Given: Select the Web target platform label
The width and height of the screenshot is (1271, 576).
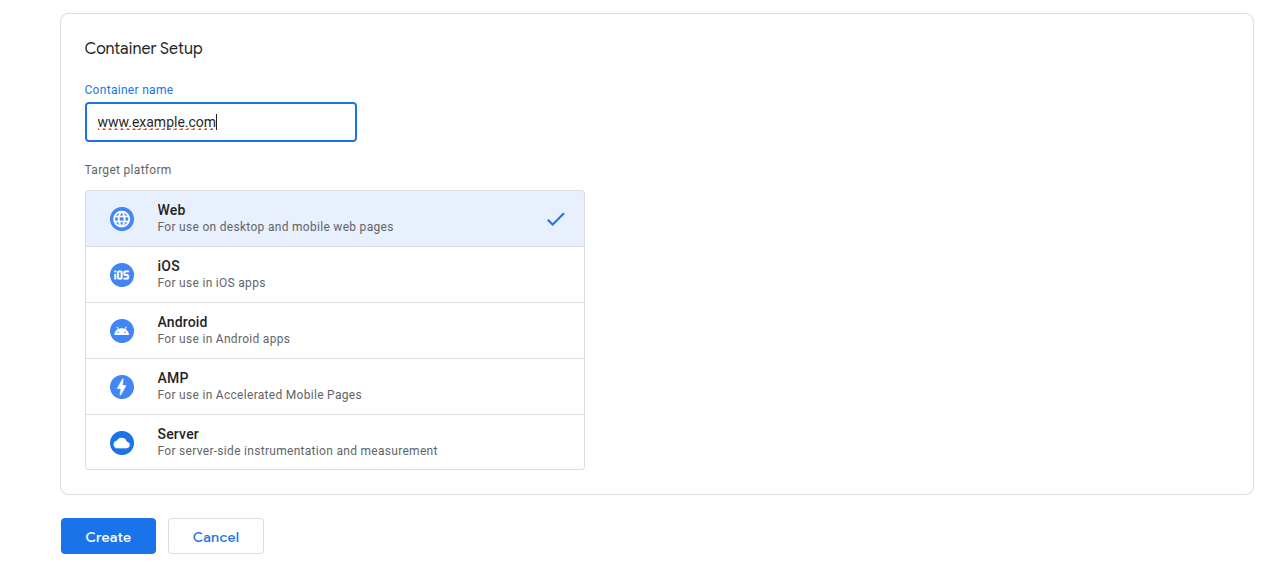Looking at the screenshot, I should [171, 210].
